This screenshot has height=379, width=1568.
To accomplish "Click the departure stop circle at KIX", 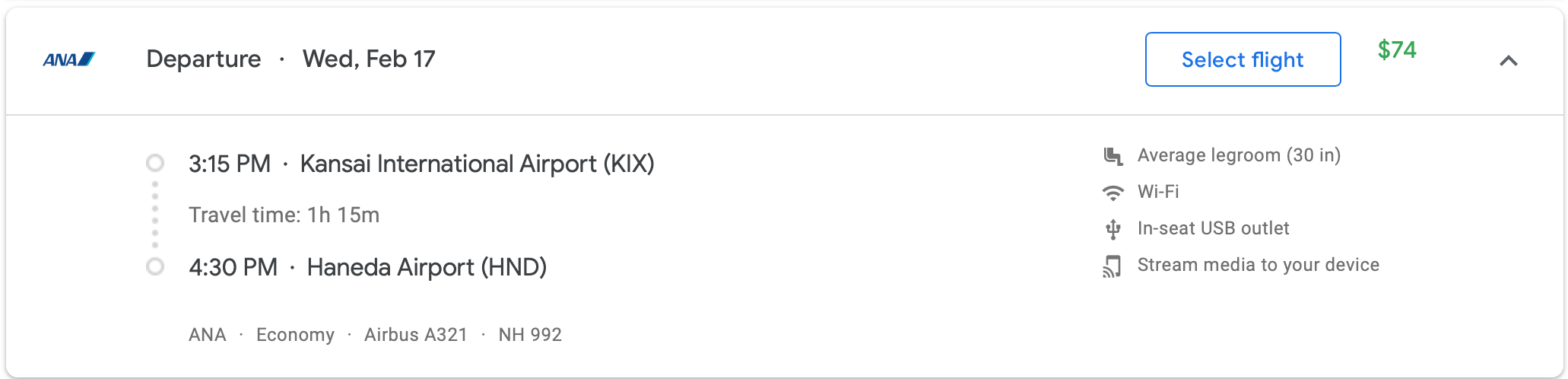I will click(155, 163).
